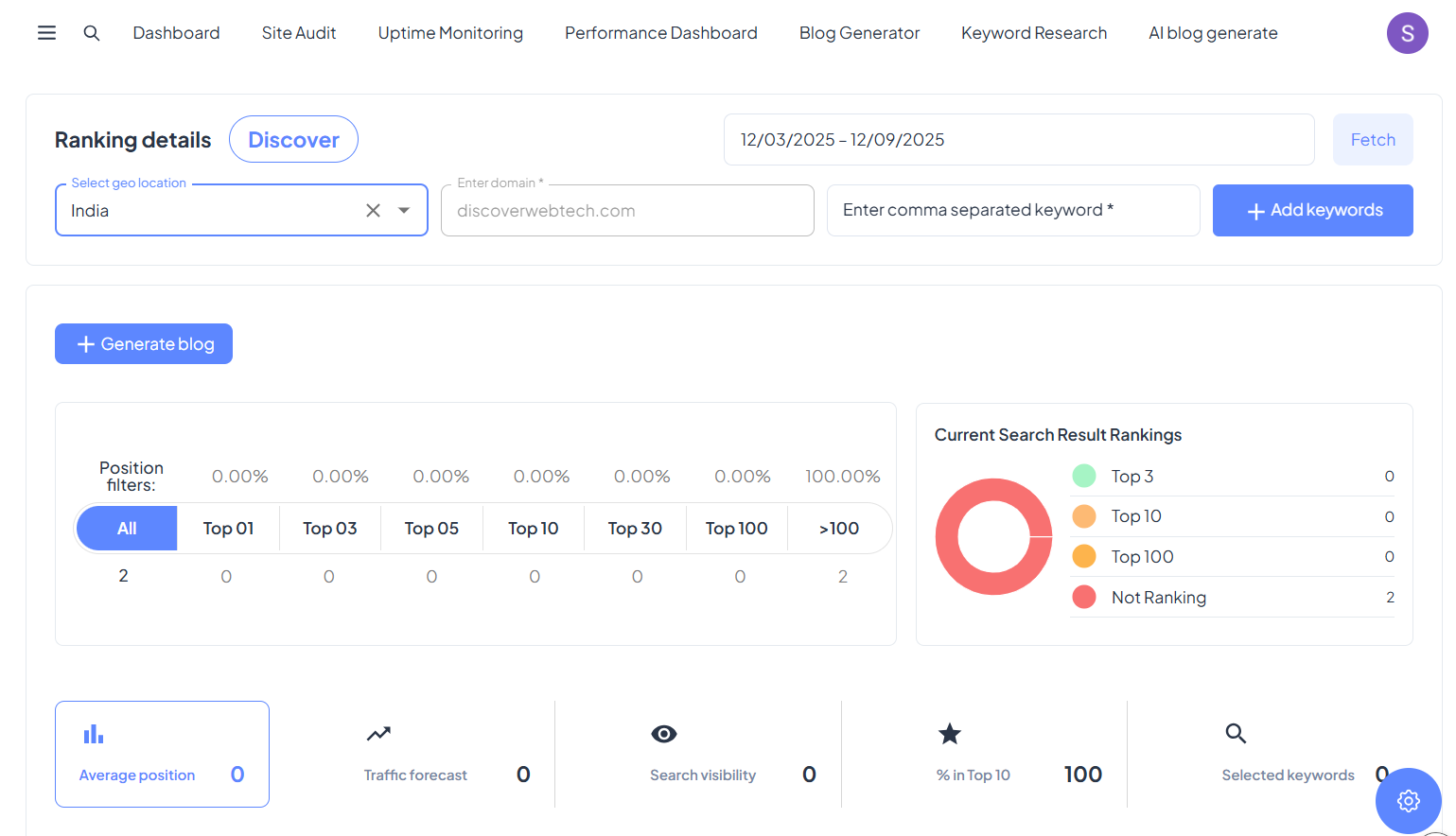Open the Site Audit menu item
Image resolution: width=1456 pixels, height=836 pixels.
299,33
